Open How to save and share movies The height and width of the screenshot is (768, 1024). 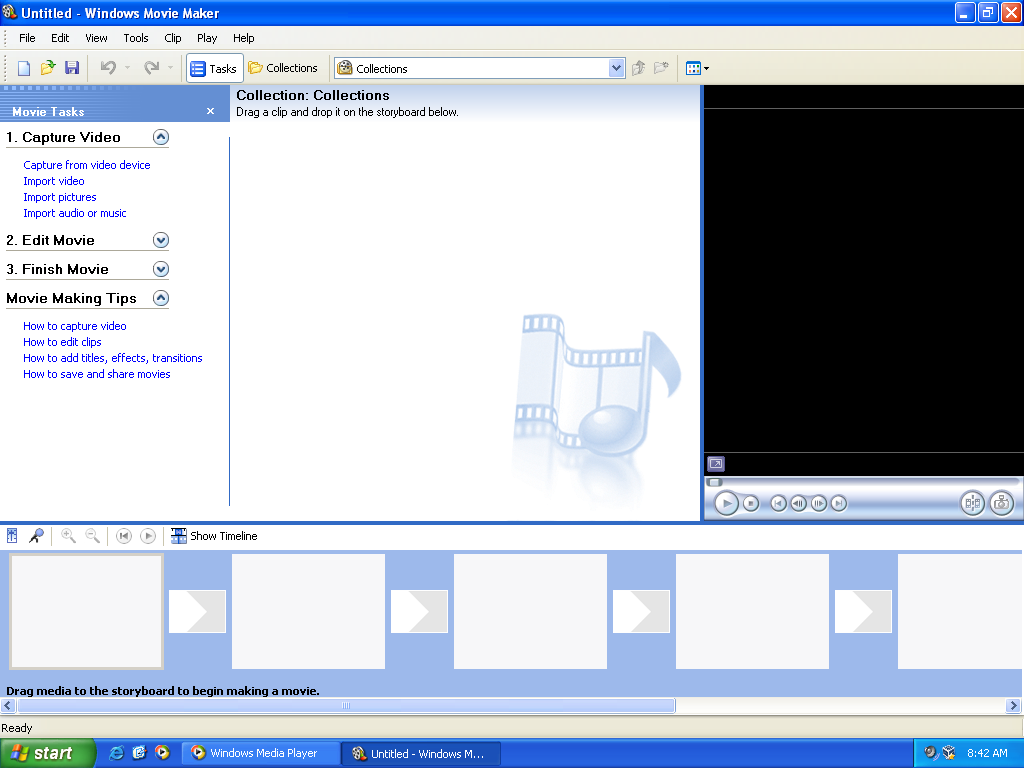click(97, 374)
